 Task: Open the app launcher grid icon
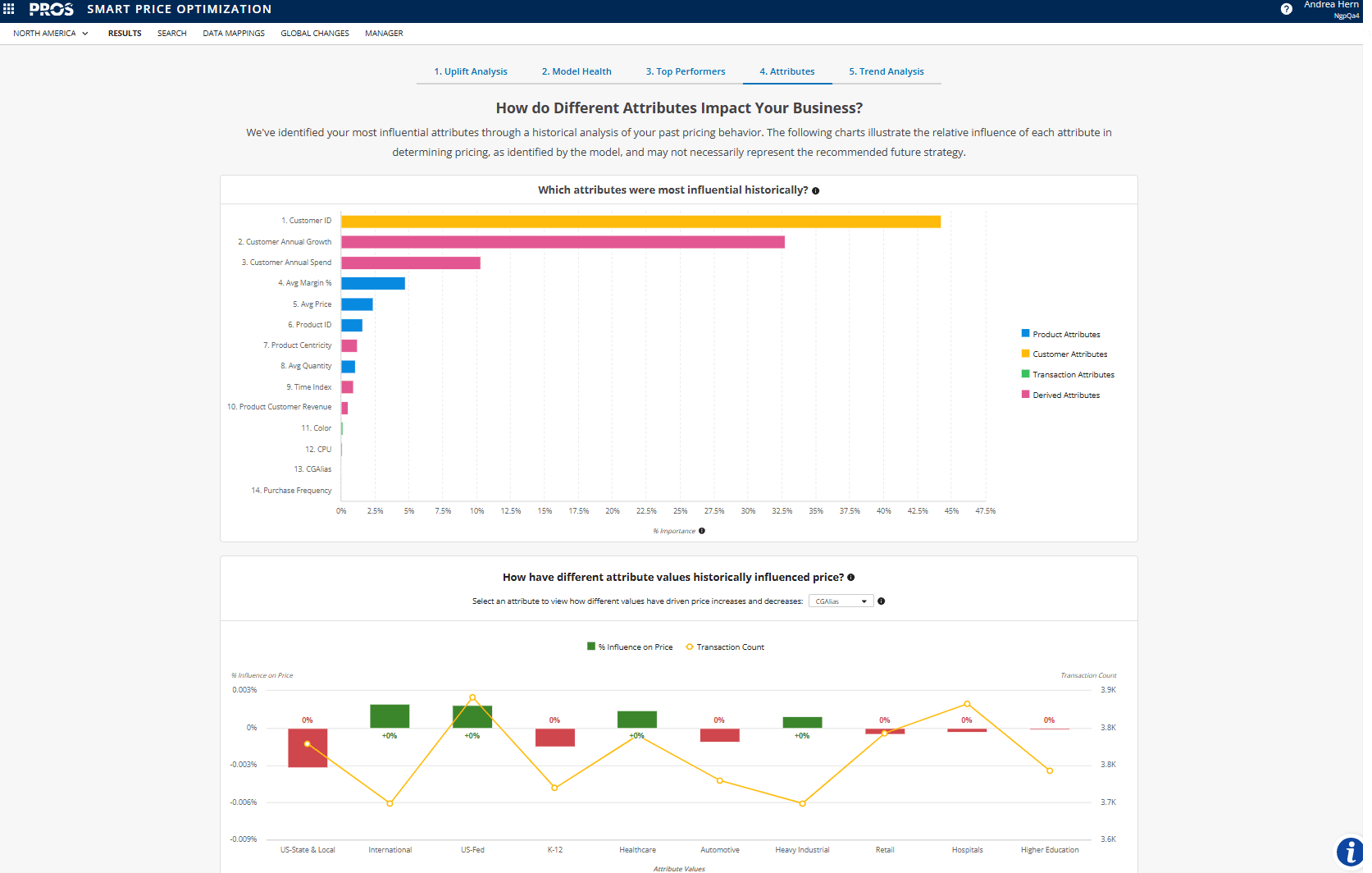click(9, 10)
